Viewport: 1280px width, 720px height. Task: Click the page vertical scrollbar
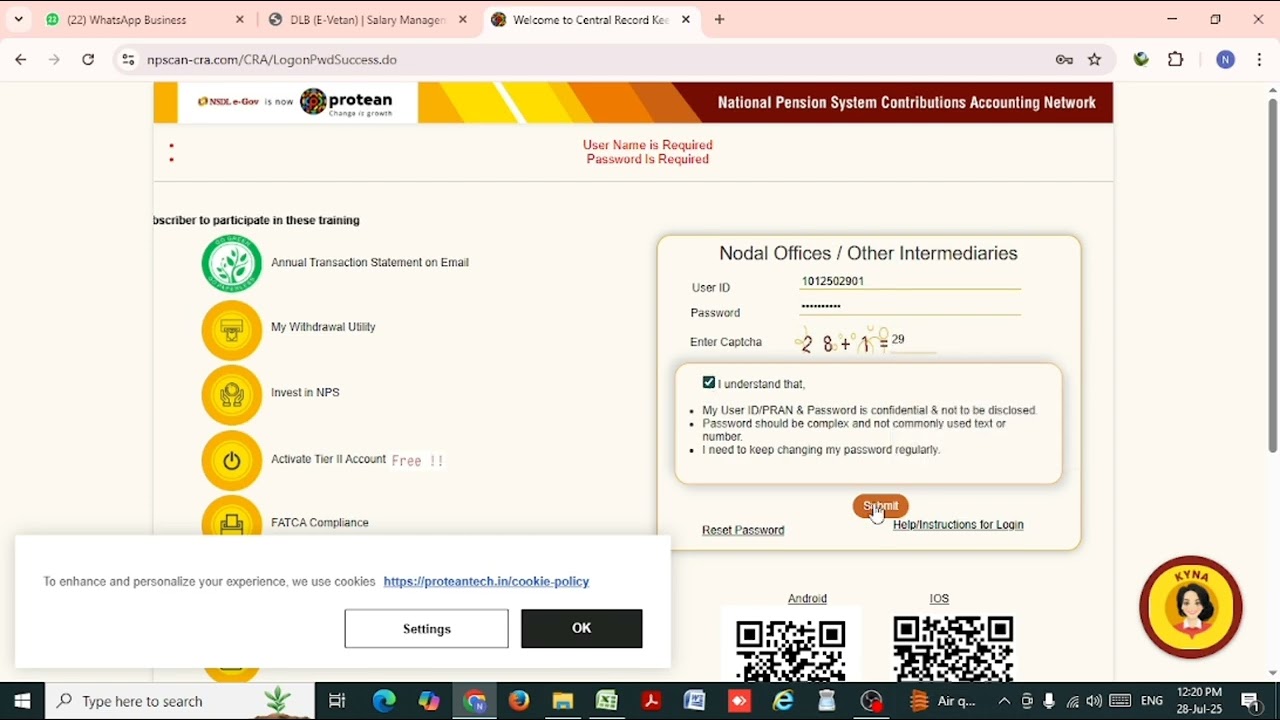[x=1272, y=275]
